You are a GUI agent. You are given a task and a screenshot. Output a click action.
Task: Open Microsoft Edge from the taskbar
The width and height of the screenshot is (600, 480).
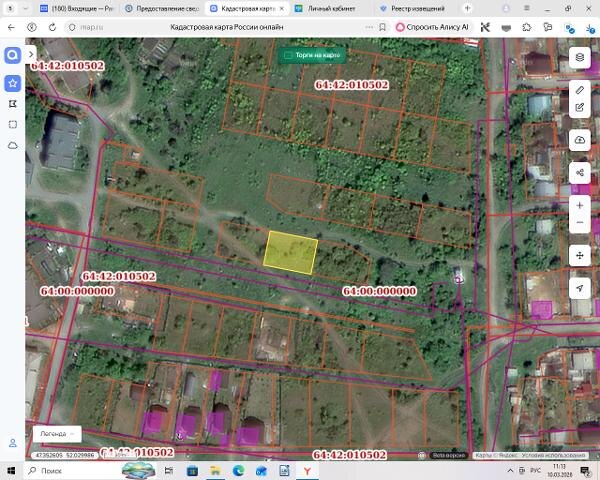coord(238,470)
